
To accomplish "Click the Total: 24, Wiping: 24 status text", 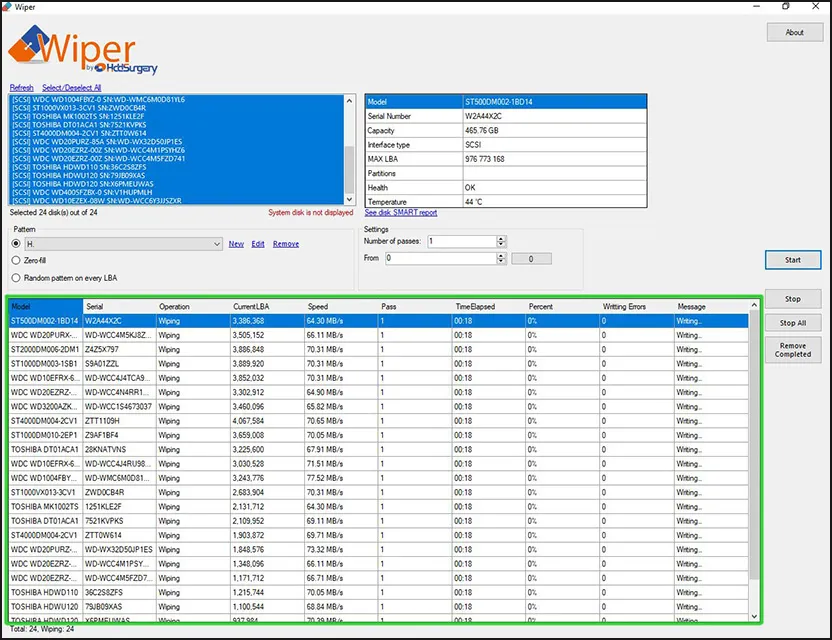I will [x=42, y=629].
